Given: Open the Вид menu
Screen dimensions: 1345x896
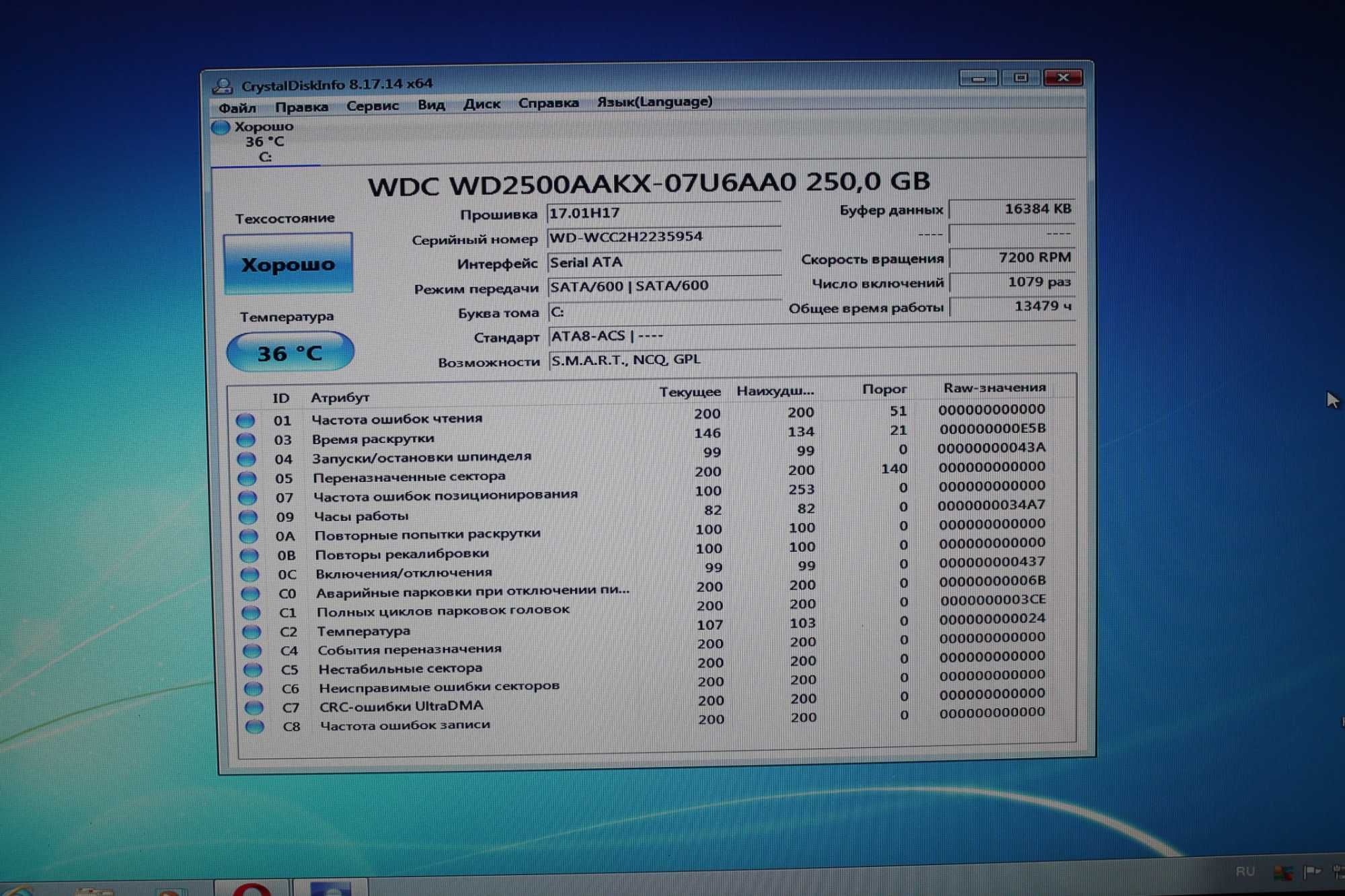Looking at the screenshot, I should pos(431,105).
